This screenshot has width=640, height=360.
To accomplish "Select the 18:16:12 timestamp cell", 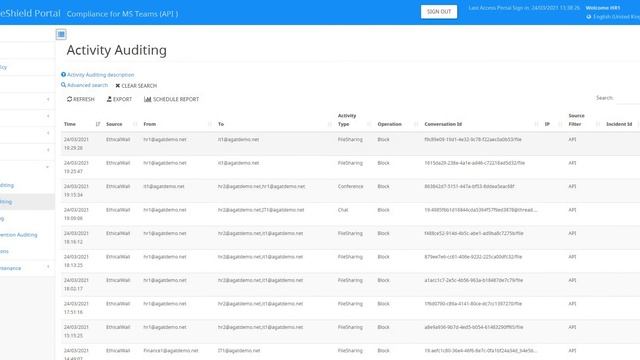I will (76, 238).
